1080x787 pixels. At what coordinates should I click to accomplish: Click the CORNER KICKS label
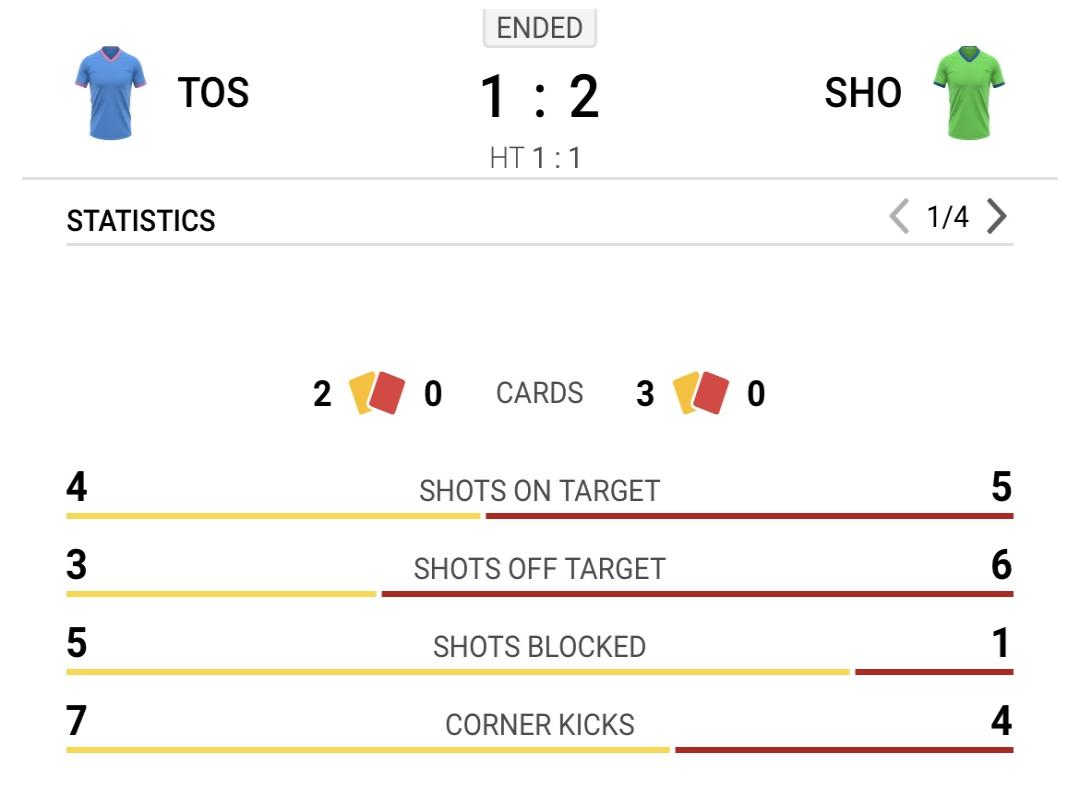click(540, 725)
